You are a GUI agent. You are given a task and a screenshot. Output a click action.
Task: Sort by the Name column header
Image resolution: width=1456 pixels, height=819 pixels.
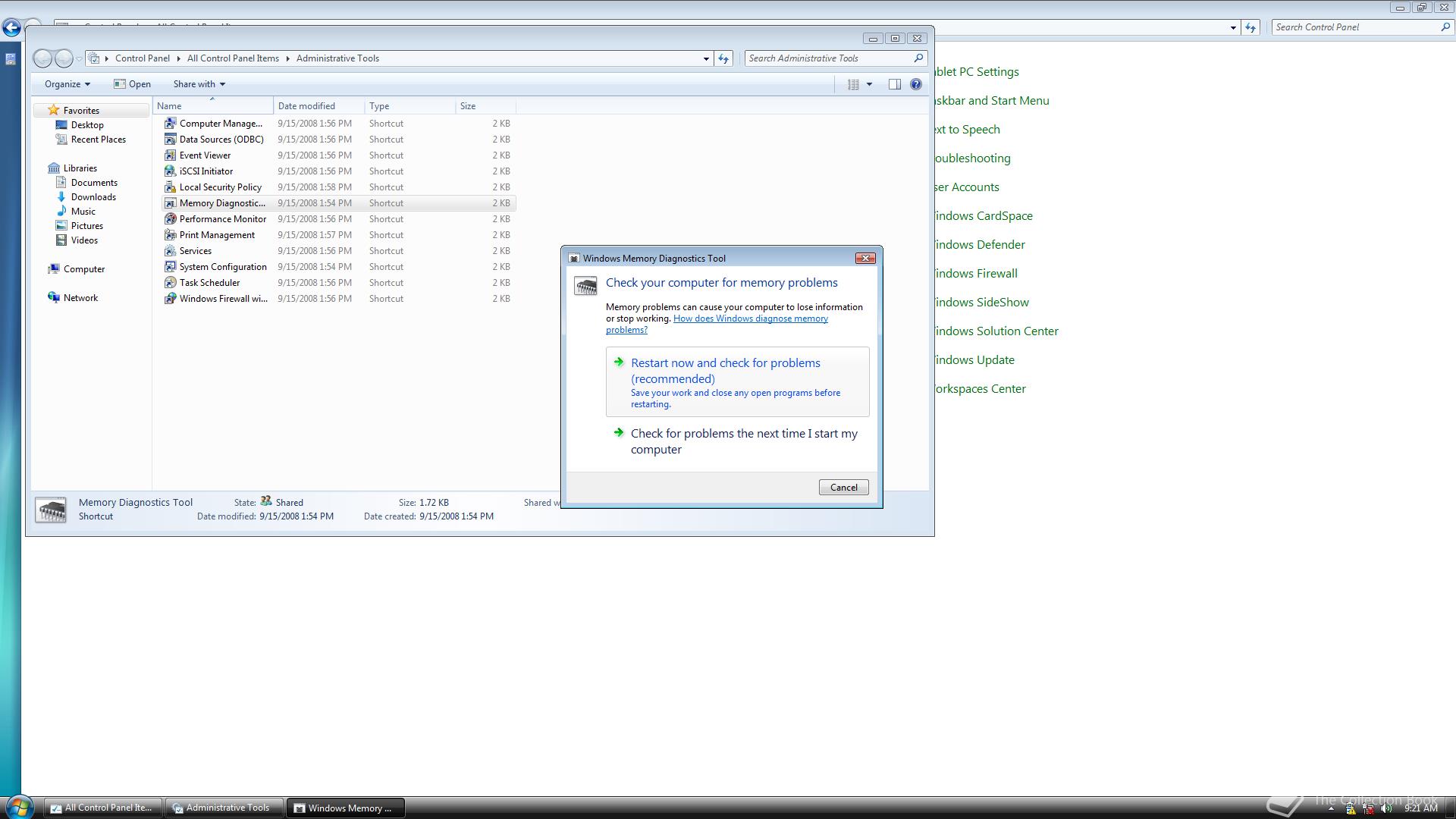point(212,106)
